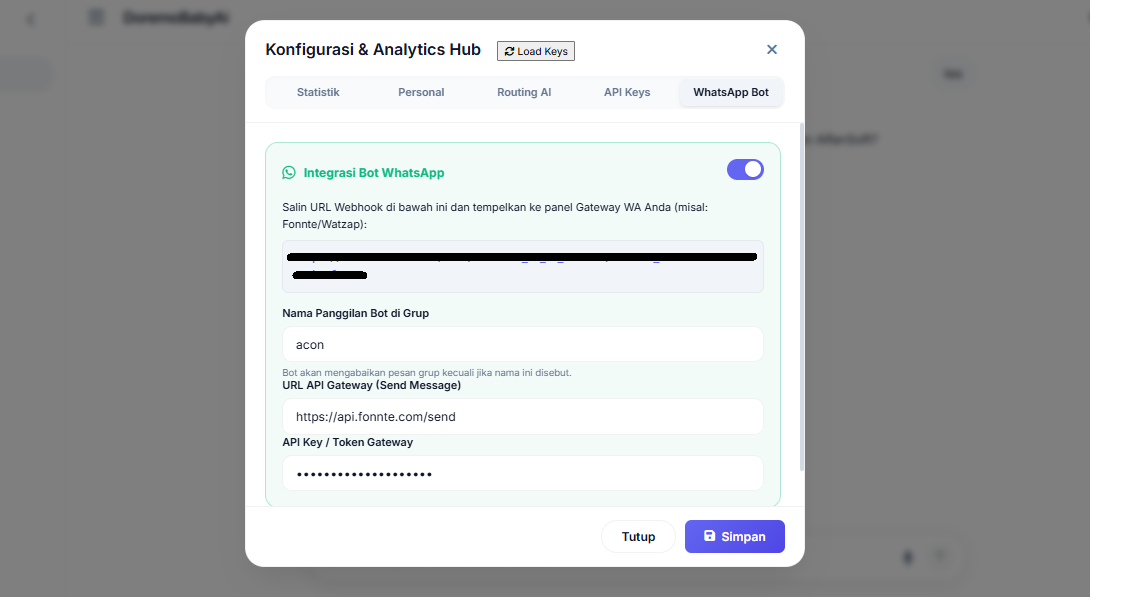Click the Load Keys button
The width and height of the screenshot is (1128, 616).
pyautogui.click(x=536, y=51)
